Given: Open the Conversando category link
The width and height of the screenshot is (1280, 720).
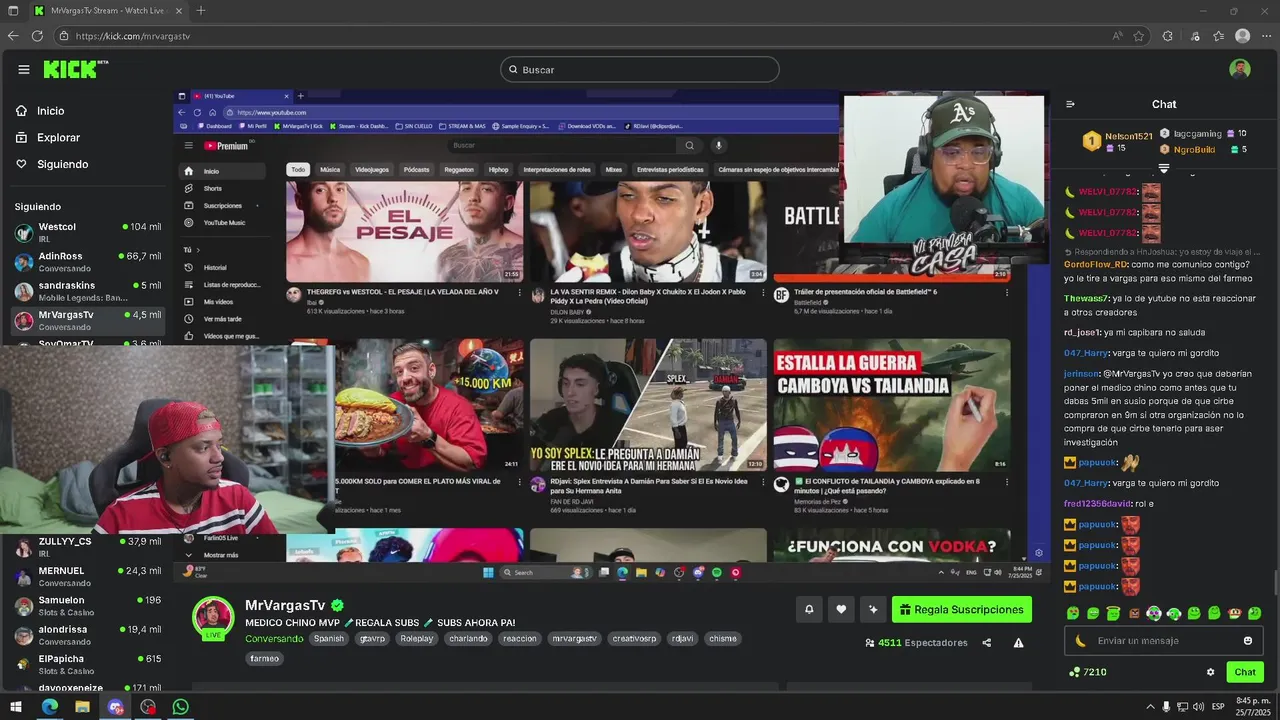Looking at the screenshot, I should tap(274, 639).
